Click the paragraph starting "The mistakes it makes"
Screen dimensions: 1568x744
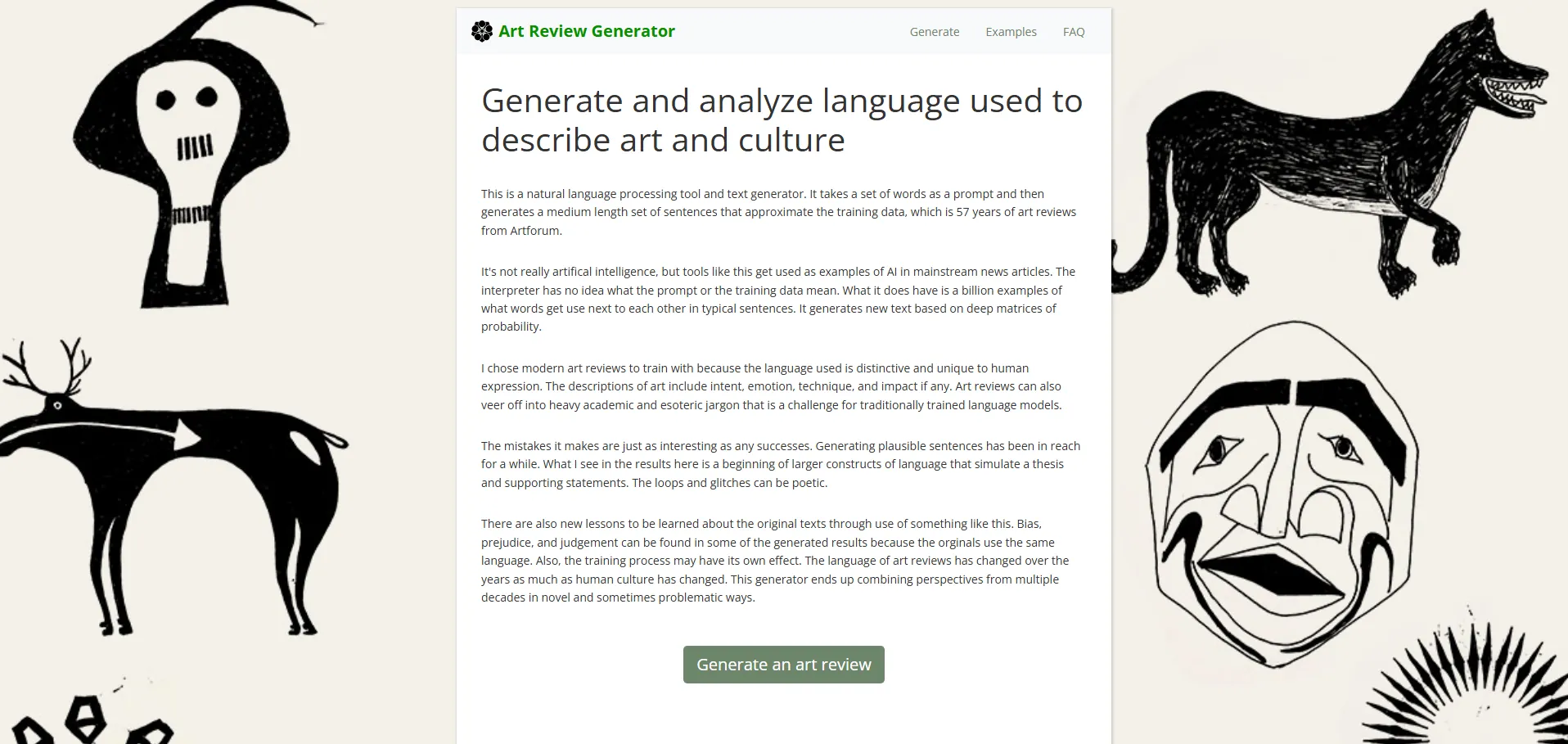(x=780, y=464)
